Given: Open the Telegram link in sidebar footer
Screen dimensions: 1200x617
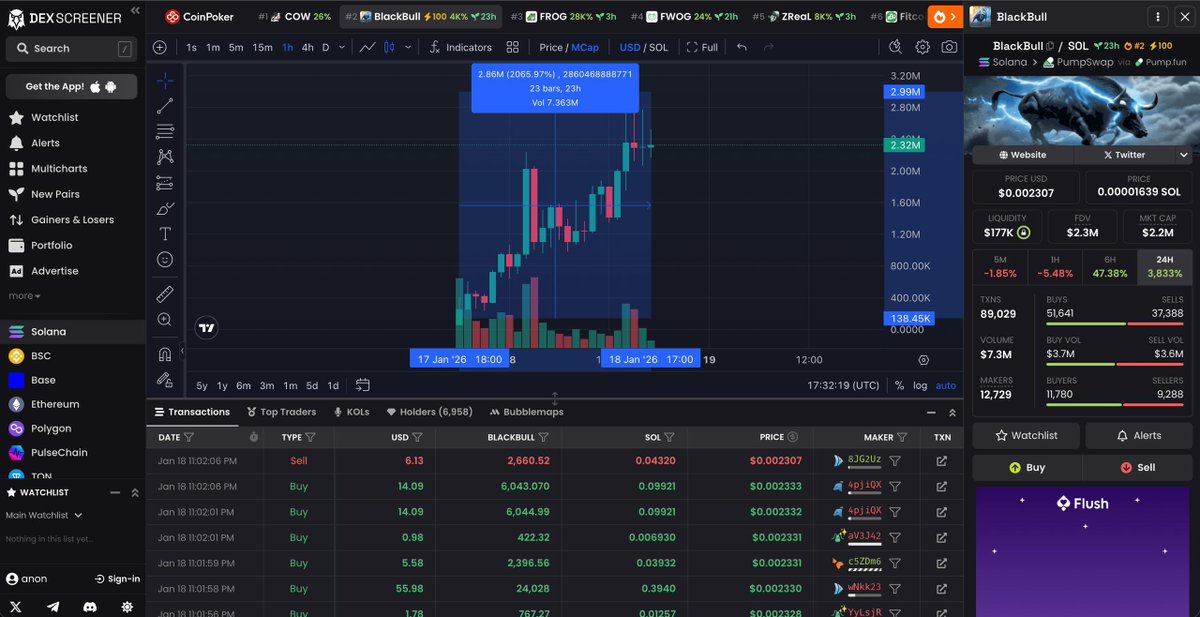Looking at the screenshot, I should 54,607.
